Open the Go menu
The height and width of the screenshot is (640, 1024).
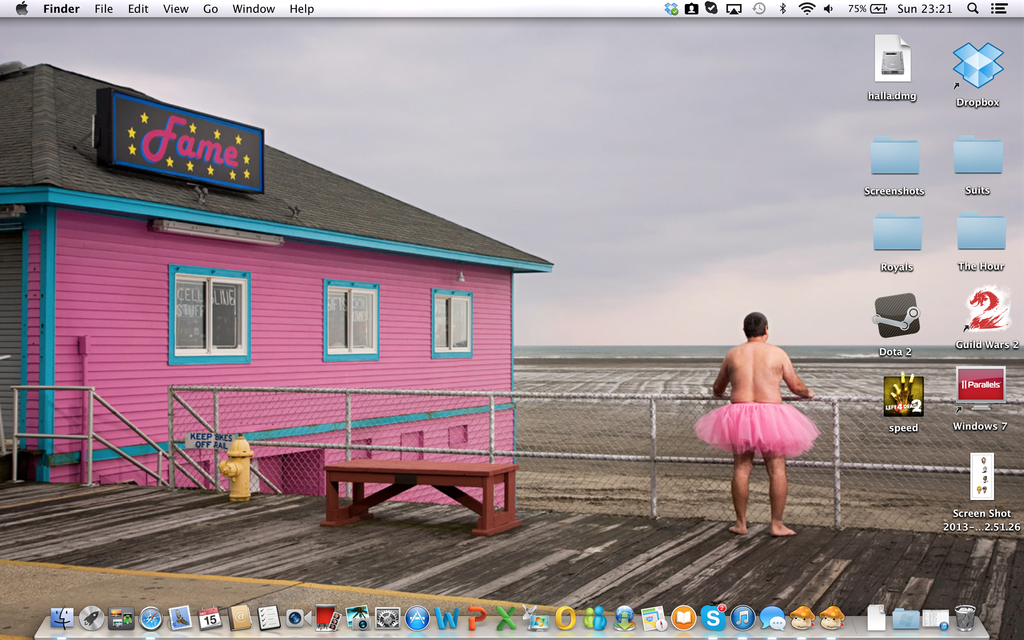[210, 9]
